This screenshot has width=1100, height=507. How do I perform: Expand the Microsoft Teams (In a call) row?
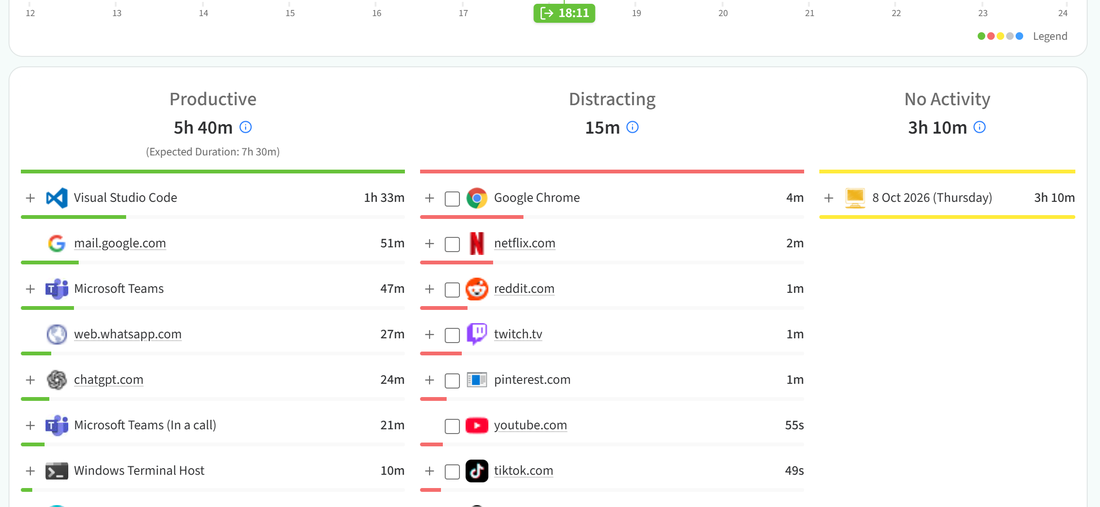click(30, 426)
